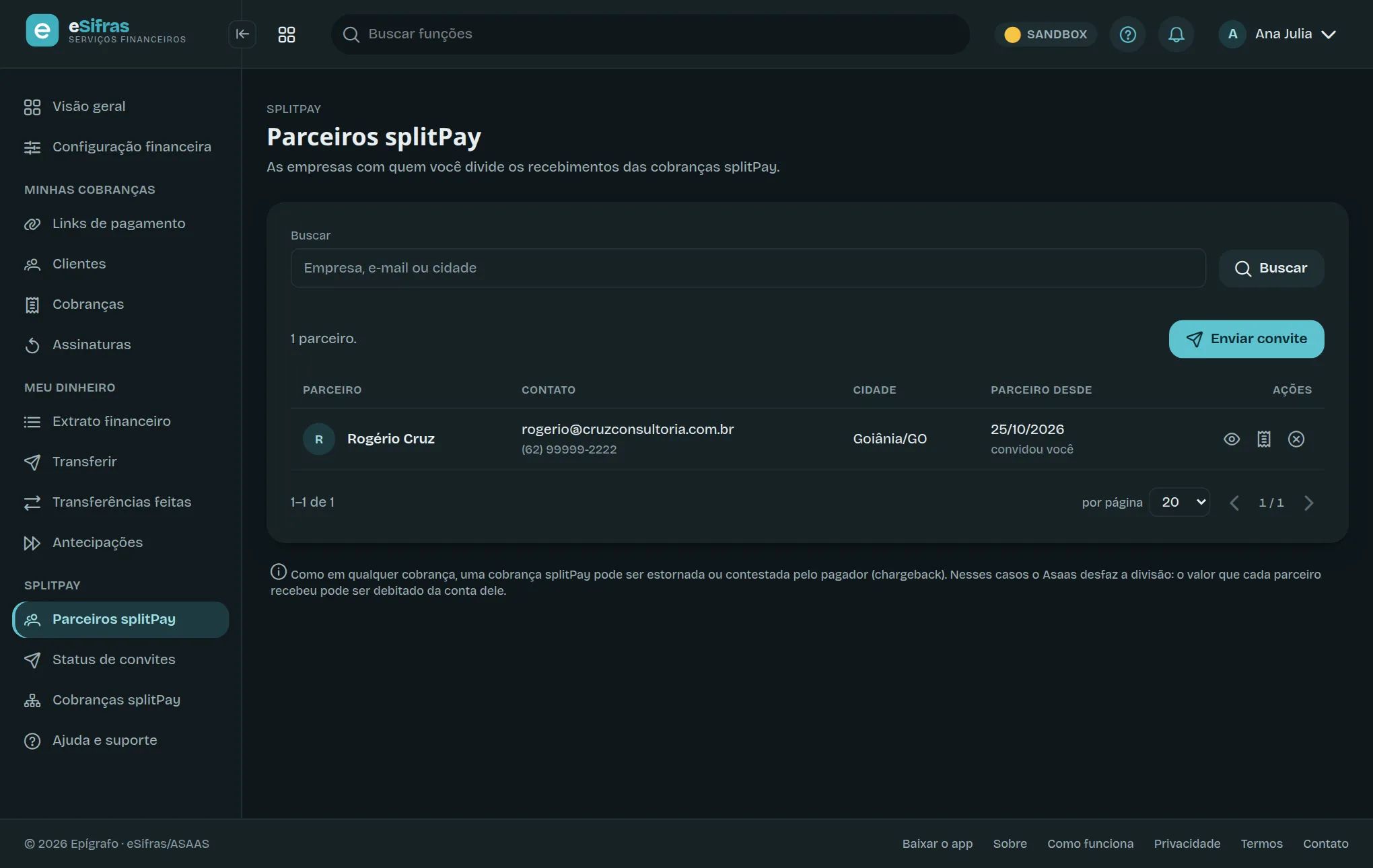Open the apps grid icon in header

(287, 34)
